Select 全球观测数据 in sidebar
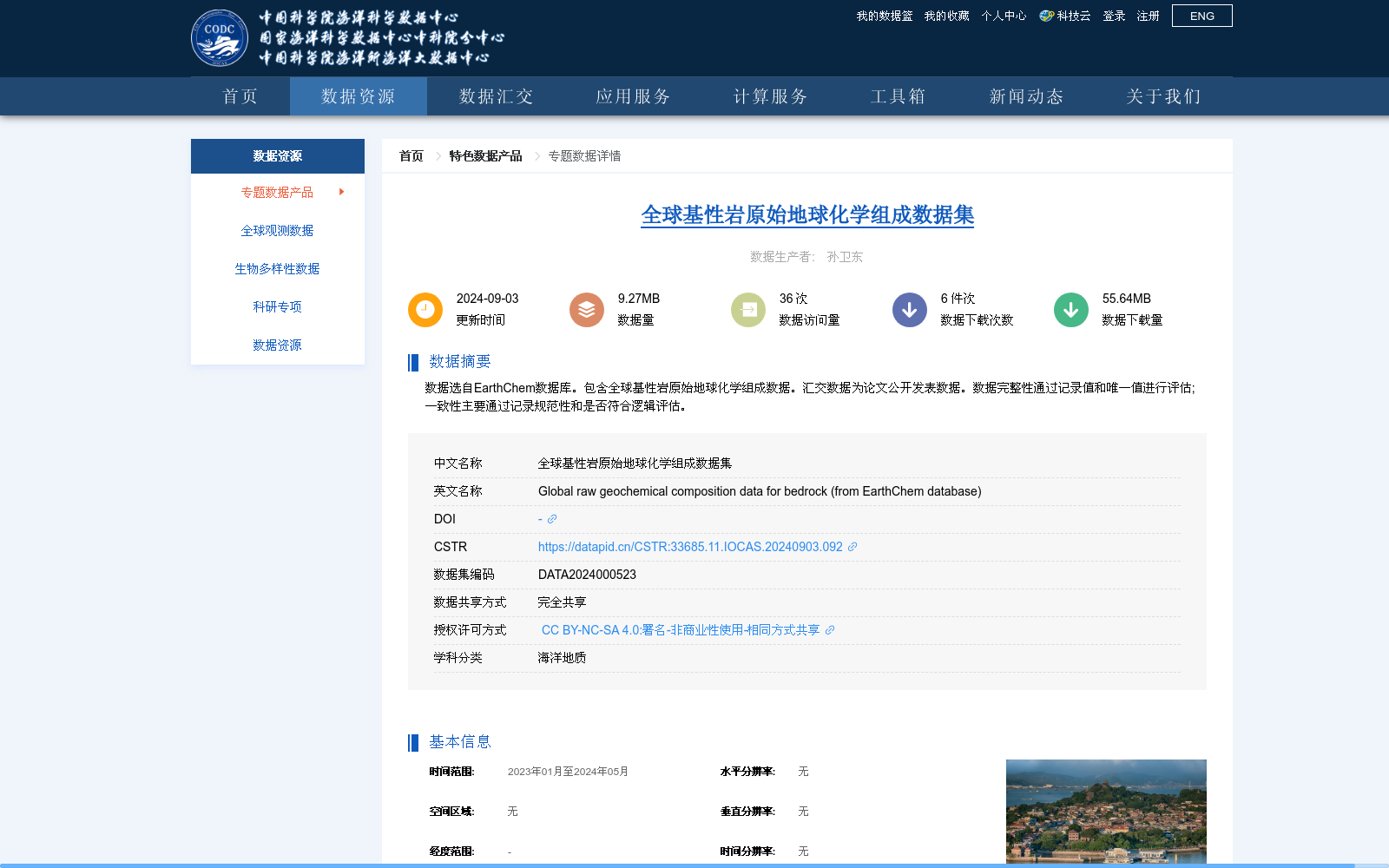This screenshot has width=1389, height=868. point(277,230)
